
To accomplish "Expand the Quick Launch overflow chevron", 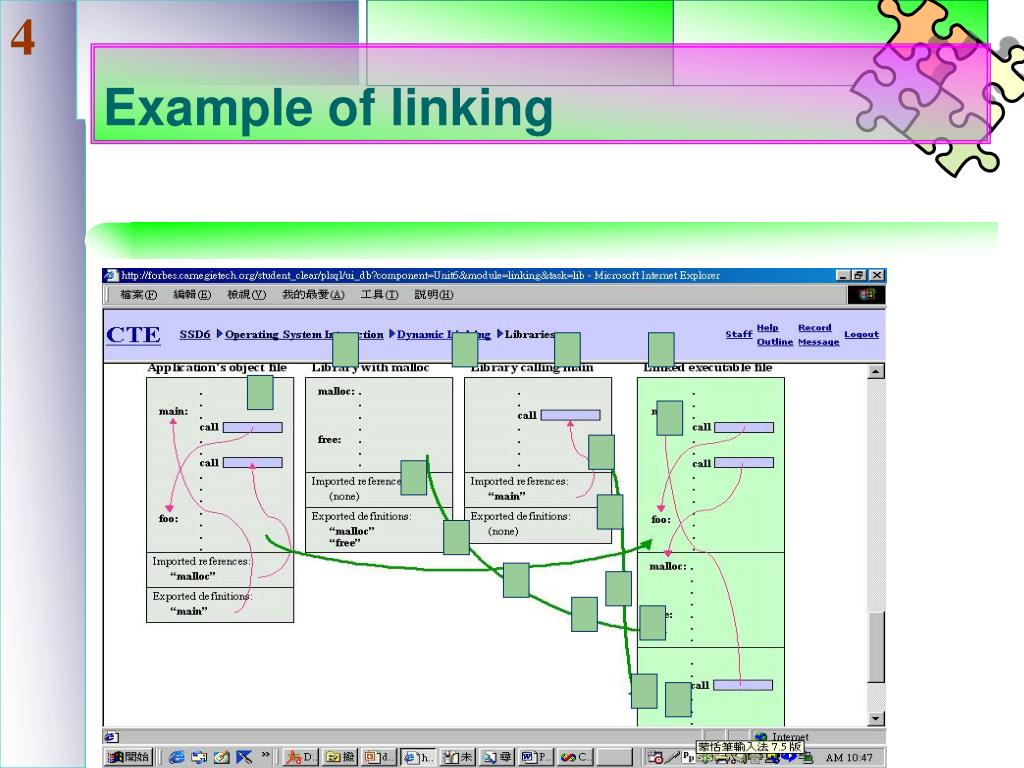I will pos(265,756).
